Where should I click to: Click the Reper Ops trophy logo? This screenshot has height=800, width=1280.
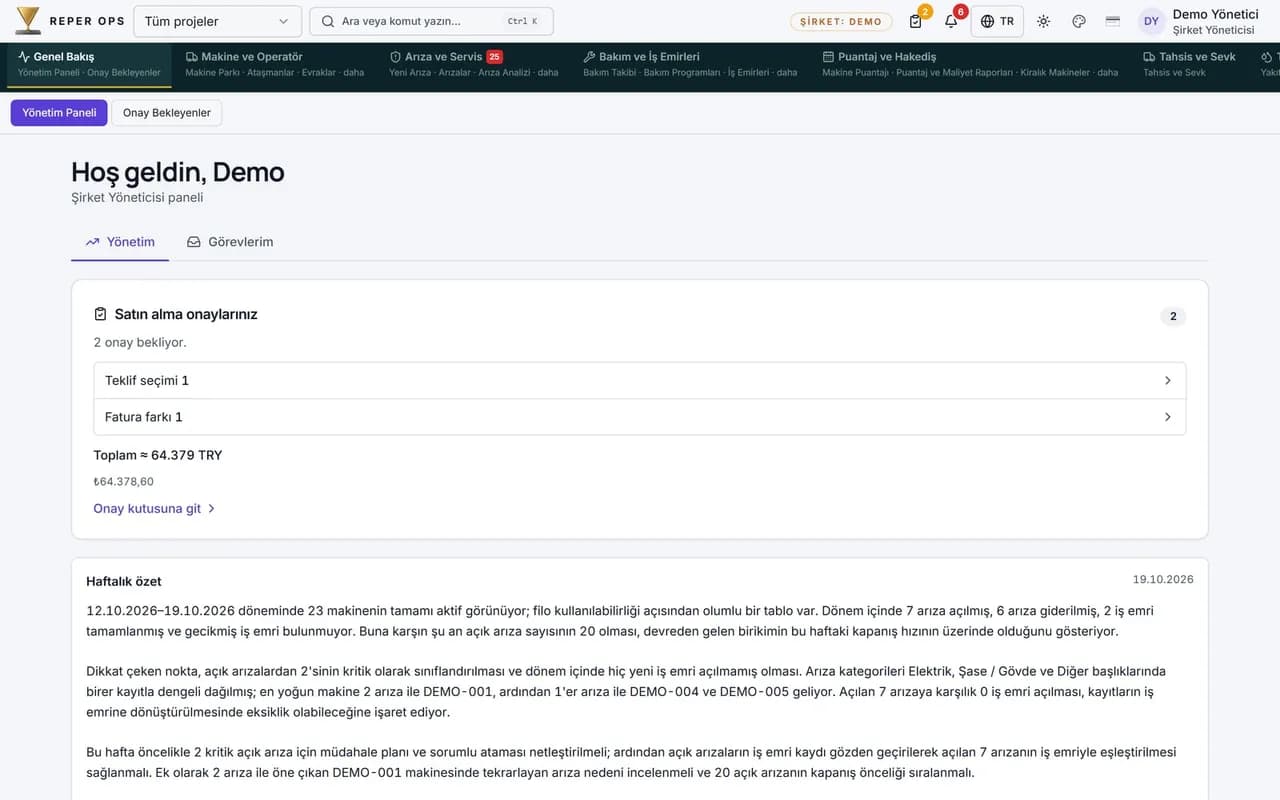(x=28, y=20)
